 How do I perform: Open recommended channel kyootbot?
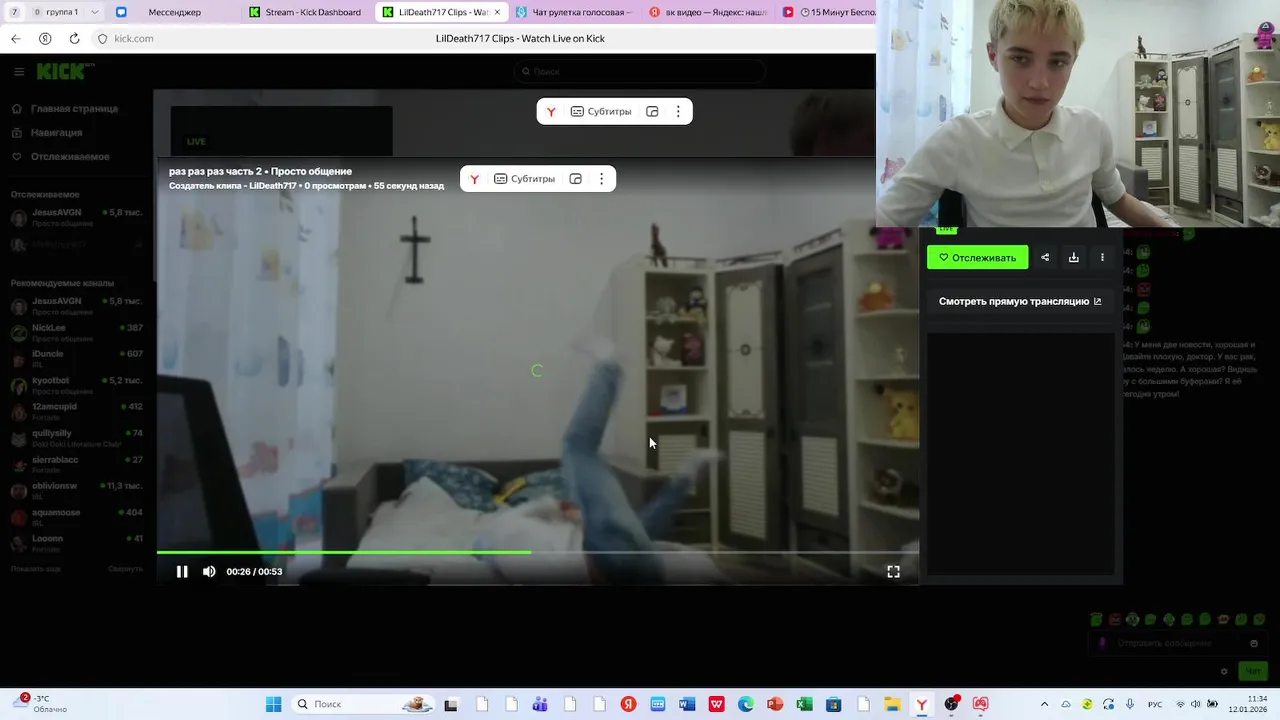77,385
